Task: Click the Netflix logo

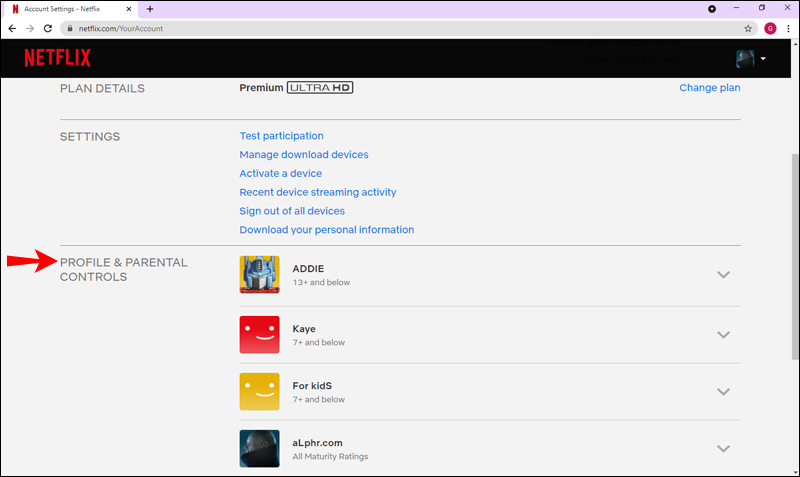Action: pos(57,58)
